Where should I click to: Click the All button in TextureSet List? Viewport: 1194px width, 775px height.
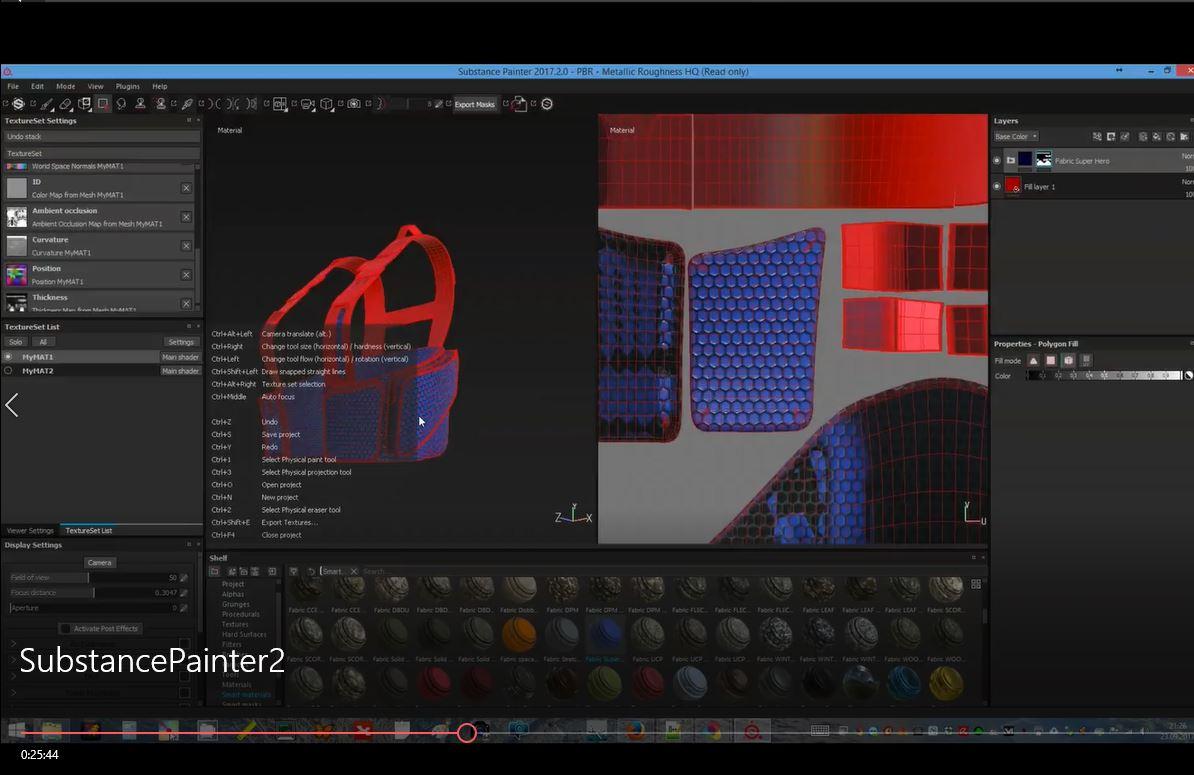pyautogui.click(x=43, y=343)
